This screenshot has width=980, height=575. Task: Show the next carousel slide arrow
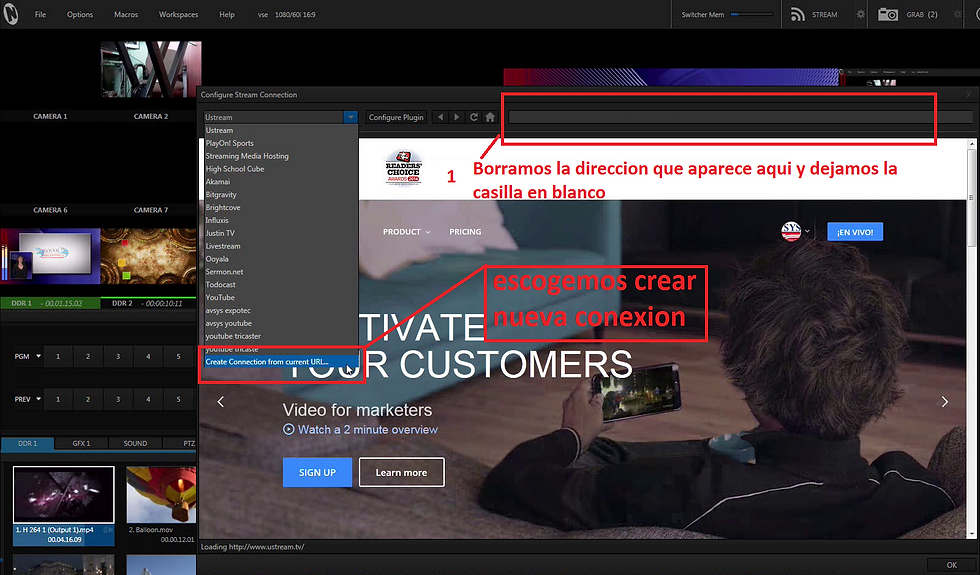944,401
